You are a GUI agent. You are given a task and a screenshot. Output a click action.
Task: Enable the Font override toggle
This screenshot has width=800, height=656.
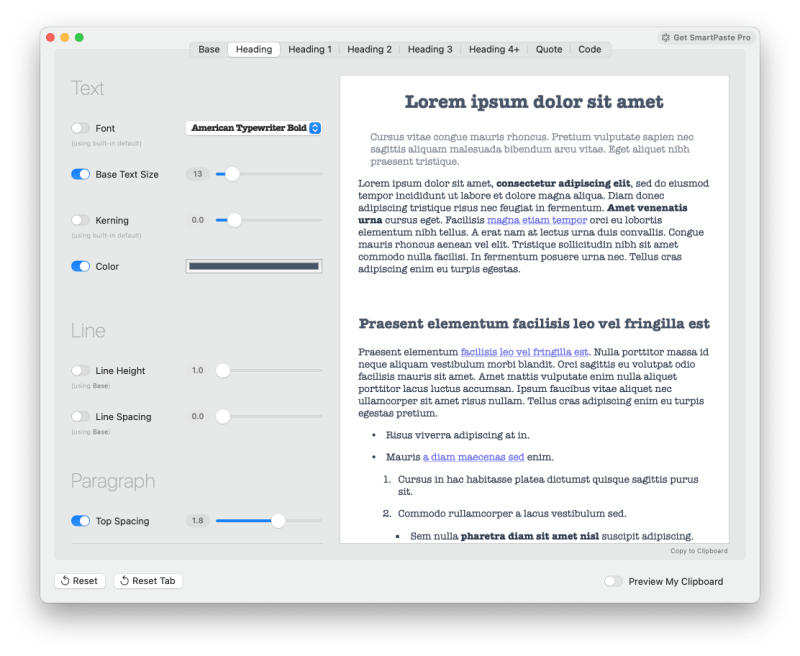[x=80, y=128]
